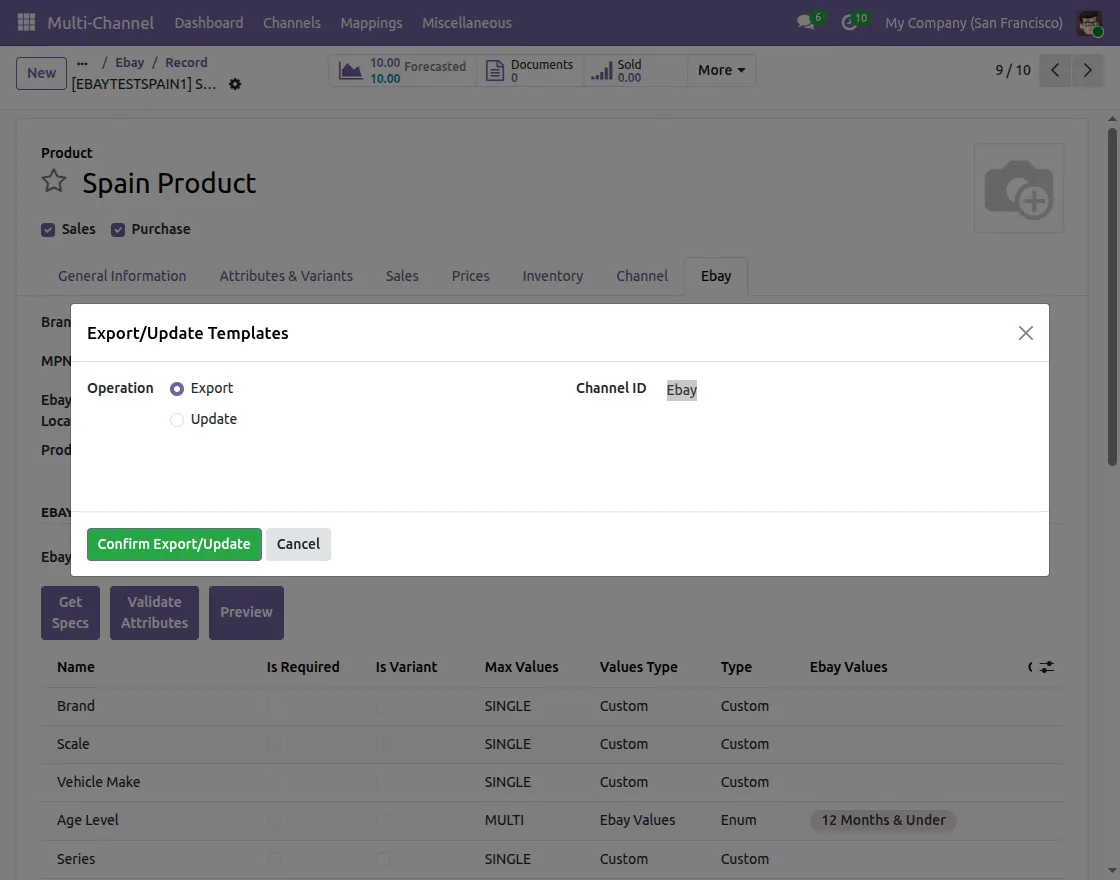Open the Forecasted chart stat button
The image size is (1120, 880).
[x=402, y=71]
